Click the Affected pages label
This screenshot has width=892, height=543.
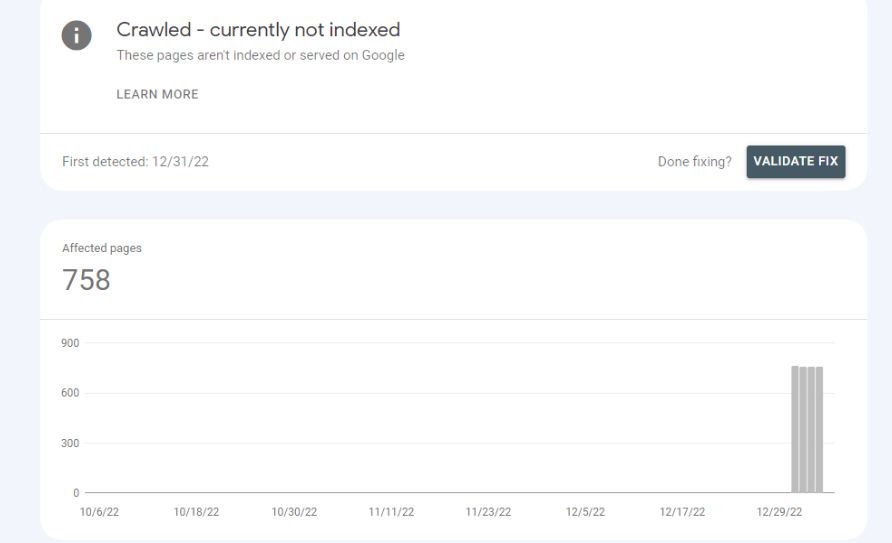coord(102,248)
